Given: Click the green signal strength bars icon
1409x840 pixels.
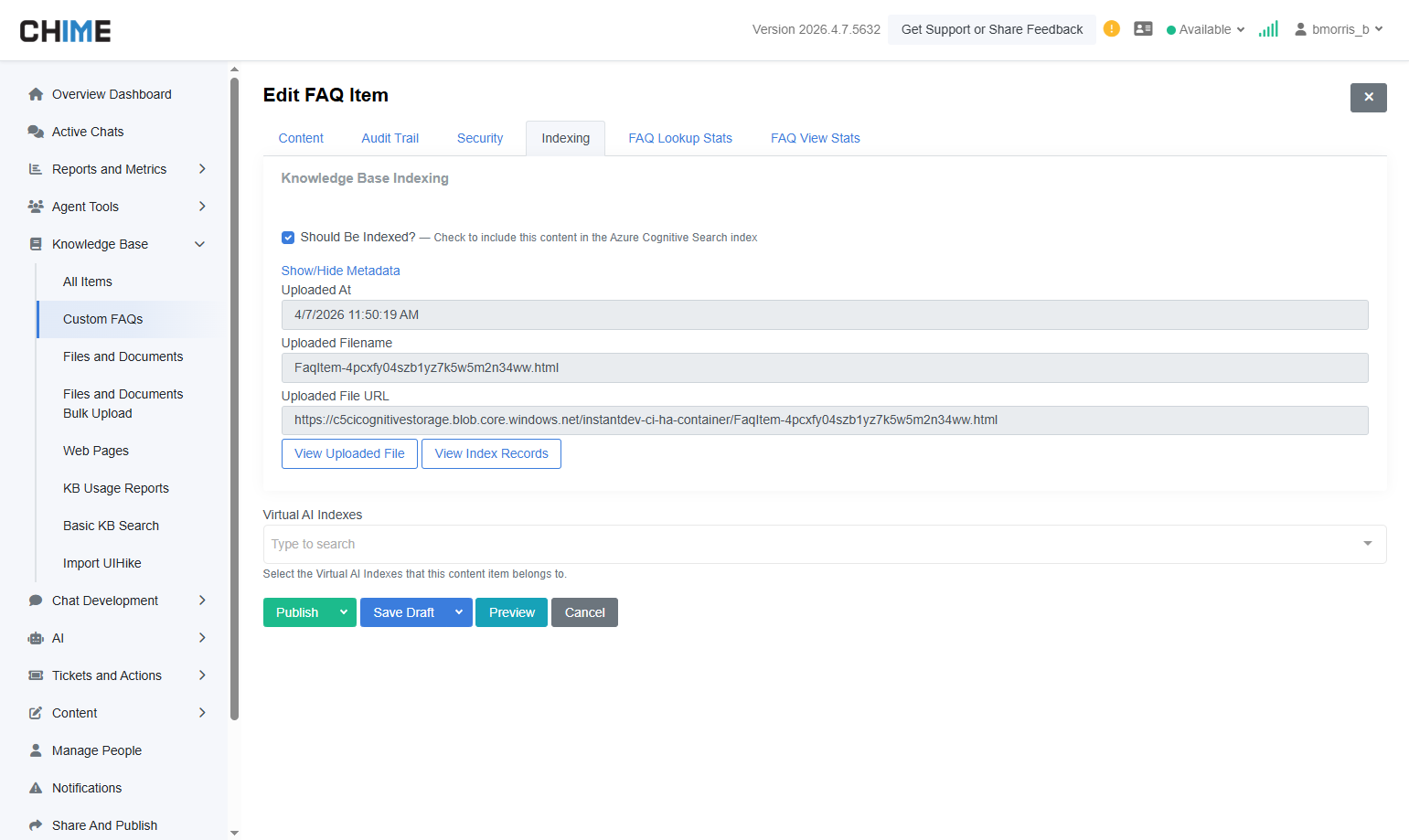Looking at the screenshot, I should 1268,28.
